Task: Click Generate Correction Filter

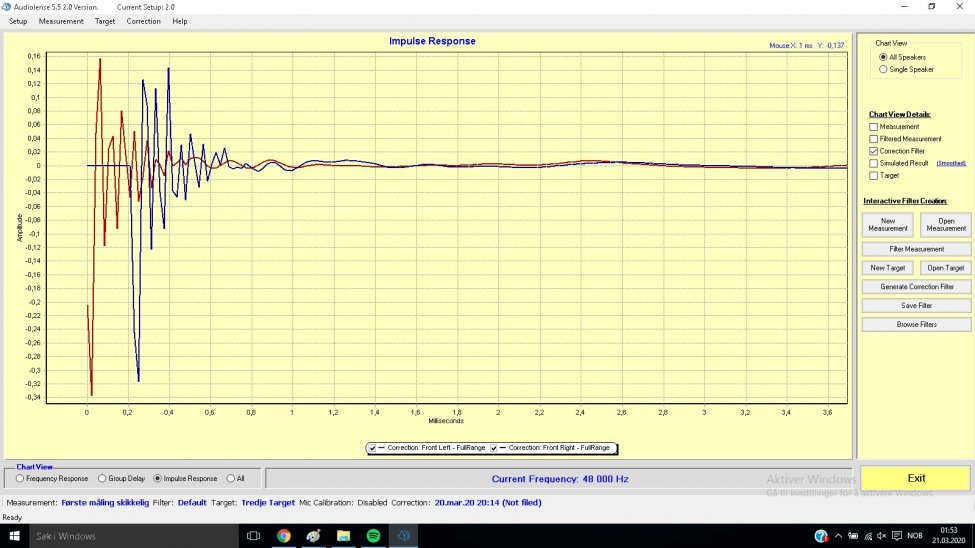Action: tap(917, 287)
